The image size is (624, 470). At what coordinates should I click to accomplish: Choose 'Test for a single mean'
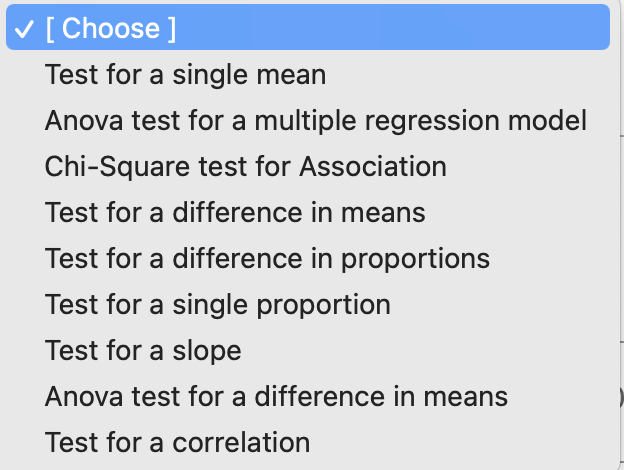[185, 75]
